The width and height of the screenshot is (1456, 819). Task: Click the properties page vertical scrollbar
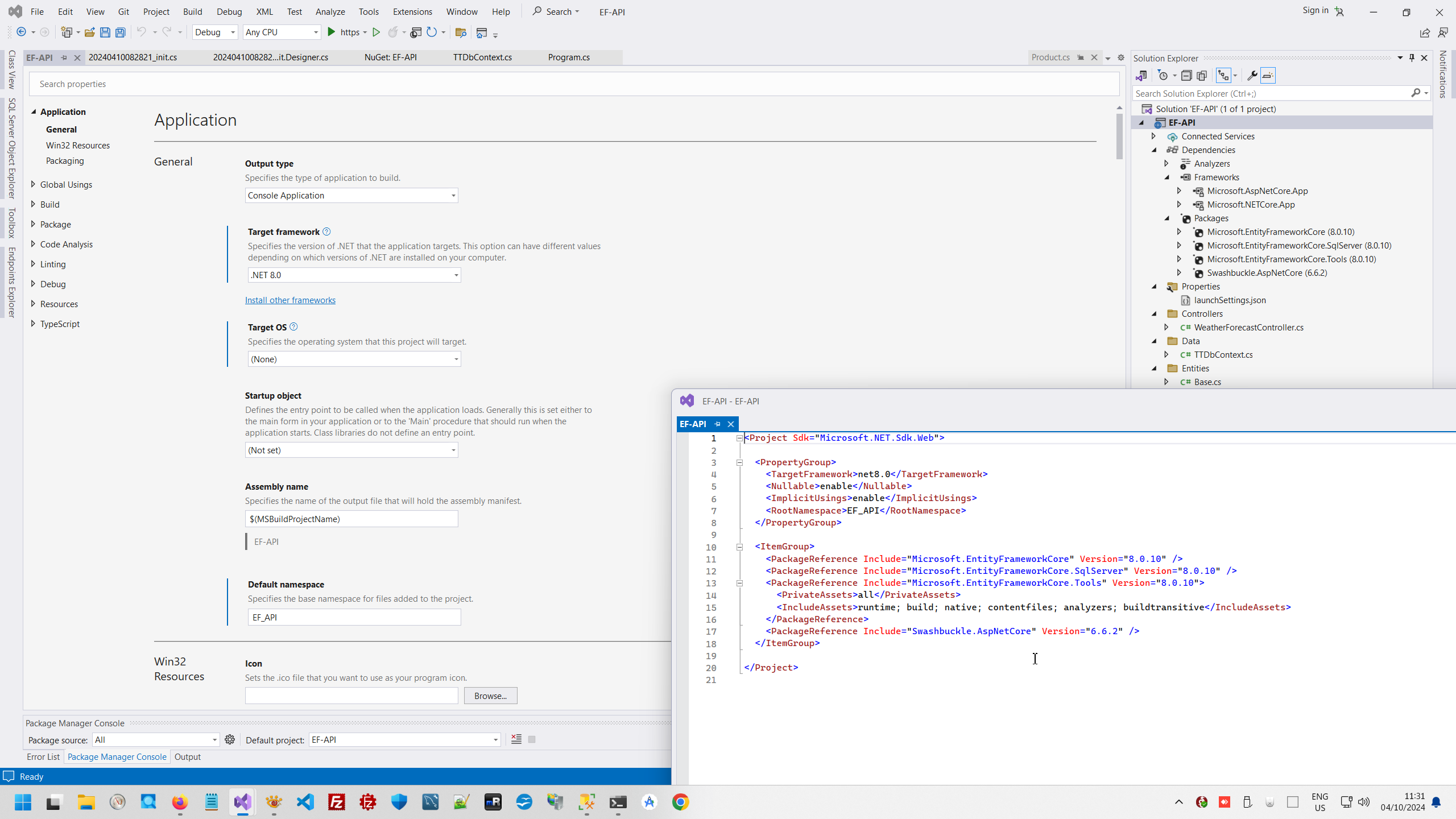(x=1119, y=136)
